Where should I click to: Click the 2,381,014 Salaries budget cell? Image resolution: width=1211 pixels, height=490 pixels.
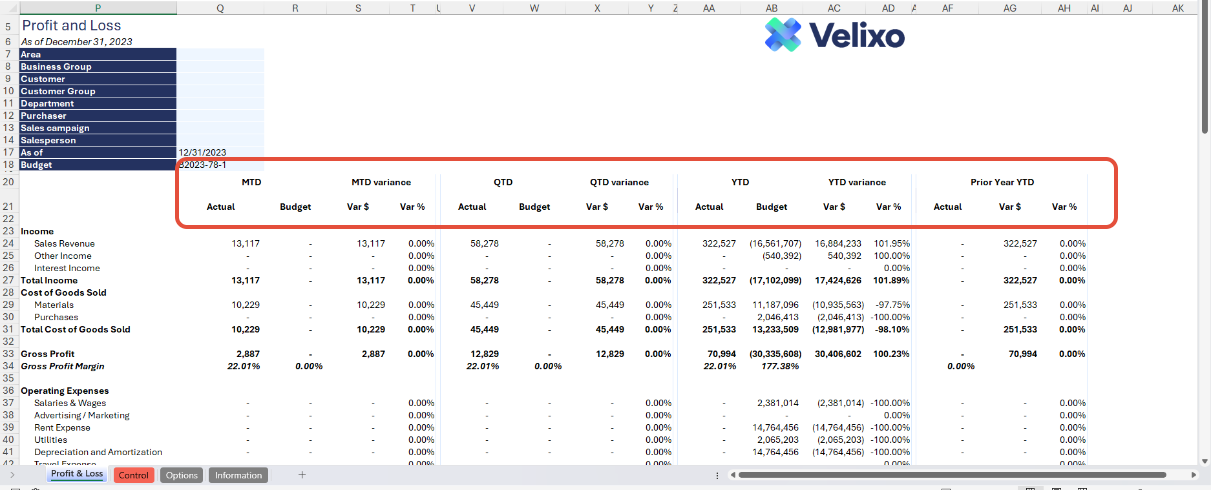point(778,403)
